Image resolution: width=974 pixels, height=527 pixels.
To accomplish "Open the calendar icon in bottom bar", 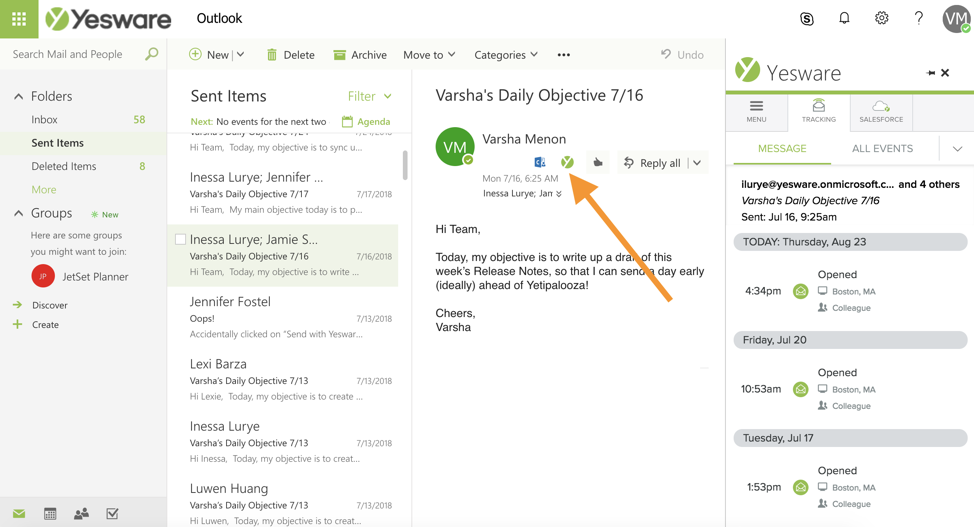I will 50,513.
